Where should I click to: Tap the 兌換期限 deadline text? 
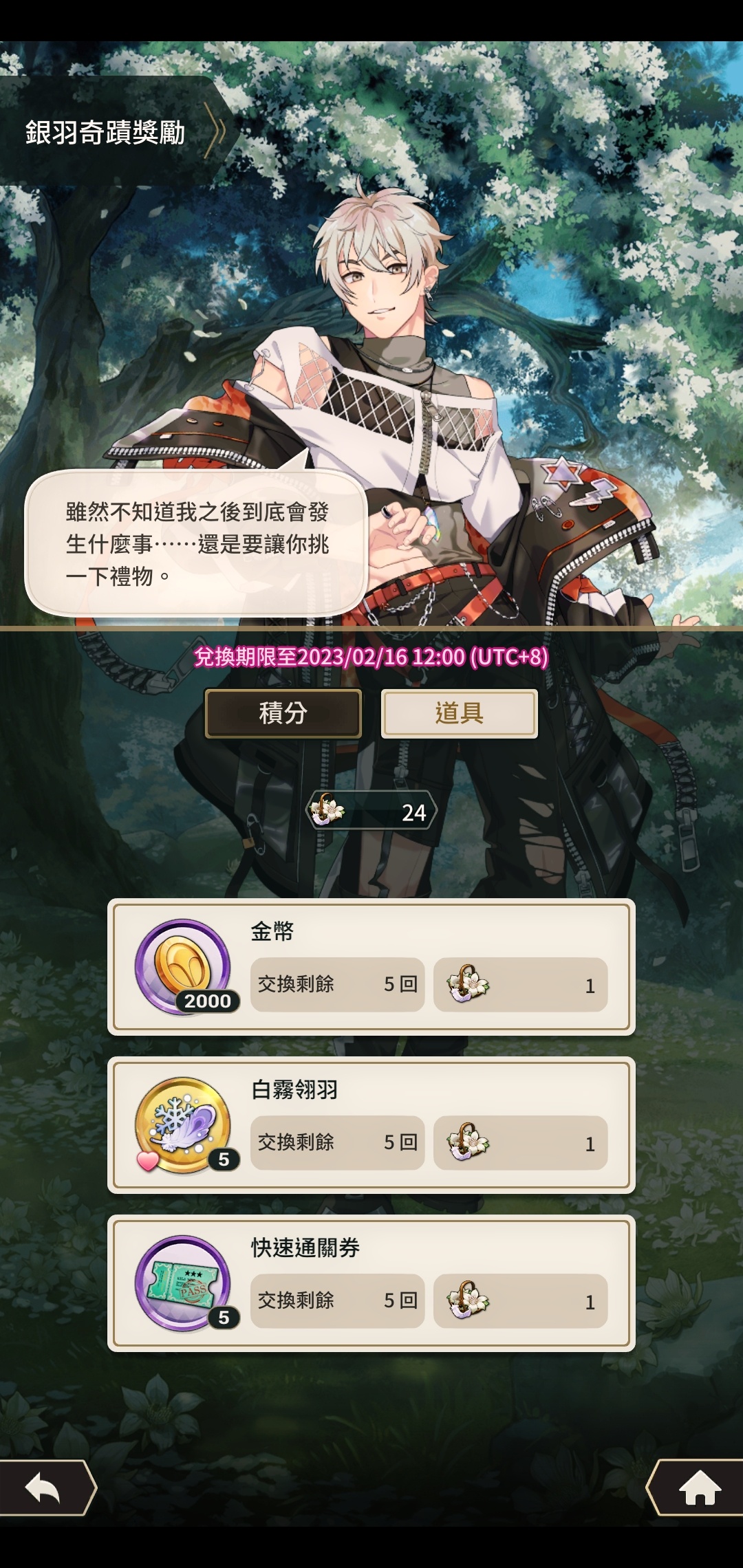371,657
